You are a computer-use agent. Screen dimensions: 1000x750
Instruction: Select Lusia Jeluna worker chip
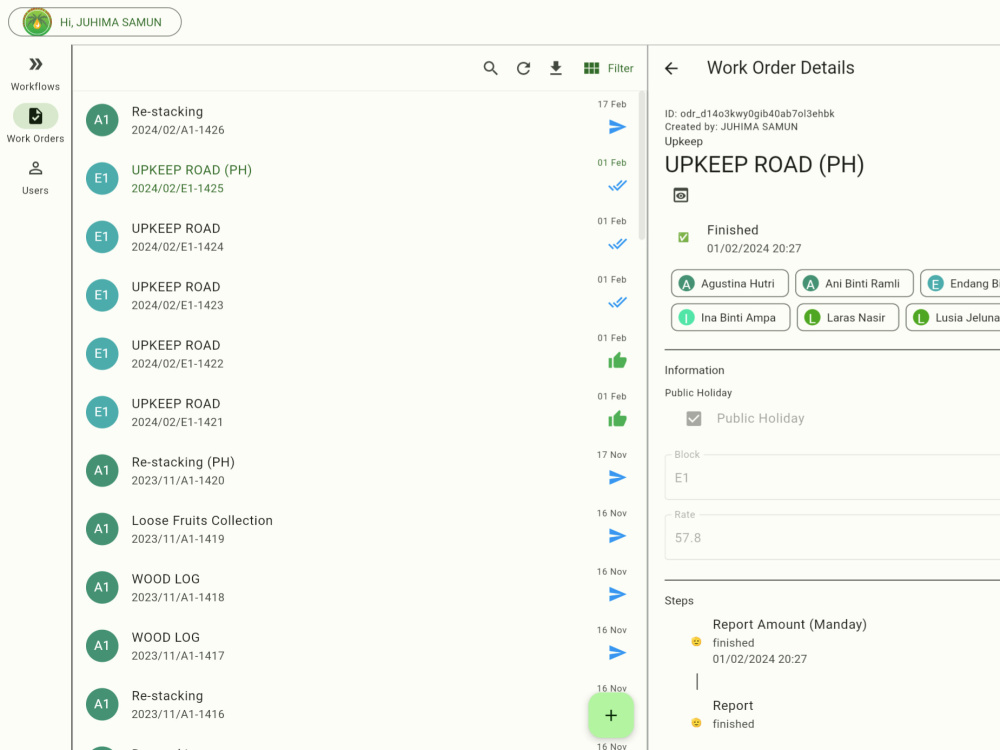click(953, 317)
